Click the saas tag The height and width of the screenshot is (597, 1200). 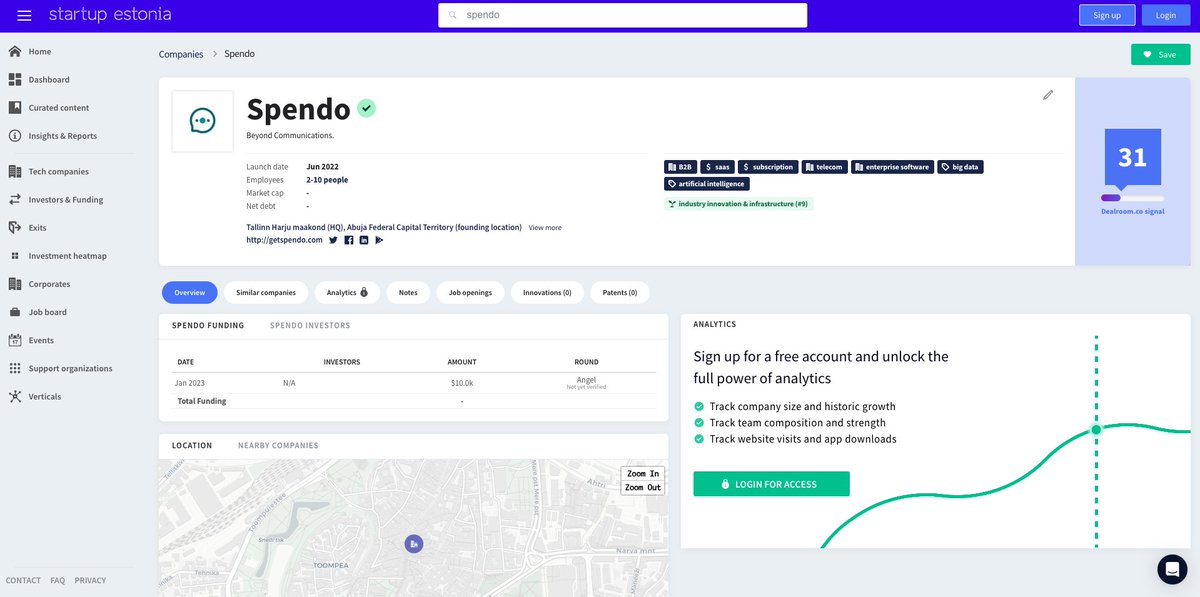[x=718, y=167]
